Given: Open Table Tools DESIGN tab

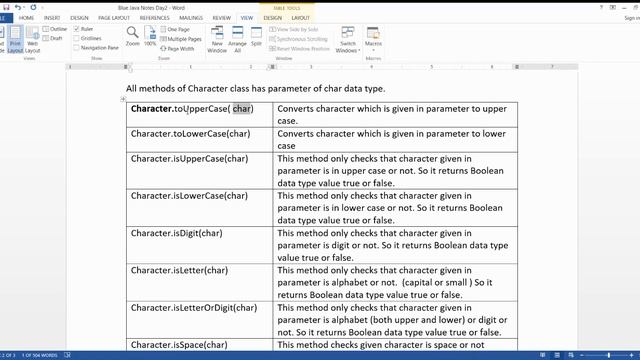Looking at the screenshot, I should click(x=272, y=18).
